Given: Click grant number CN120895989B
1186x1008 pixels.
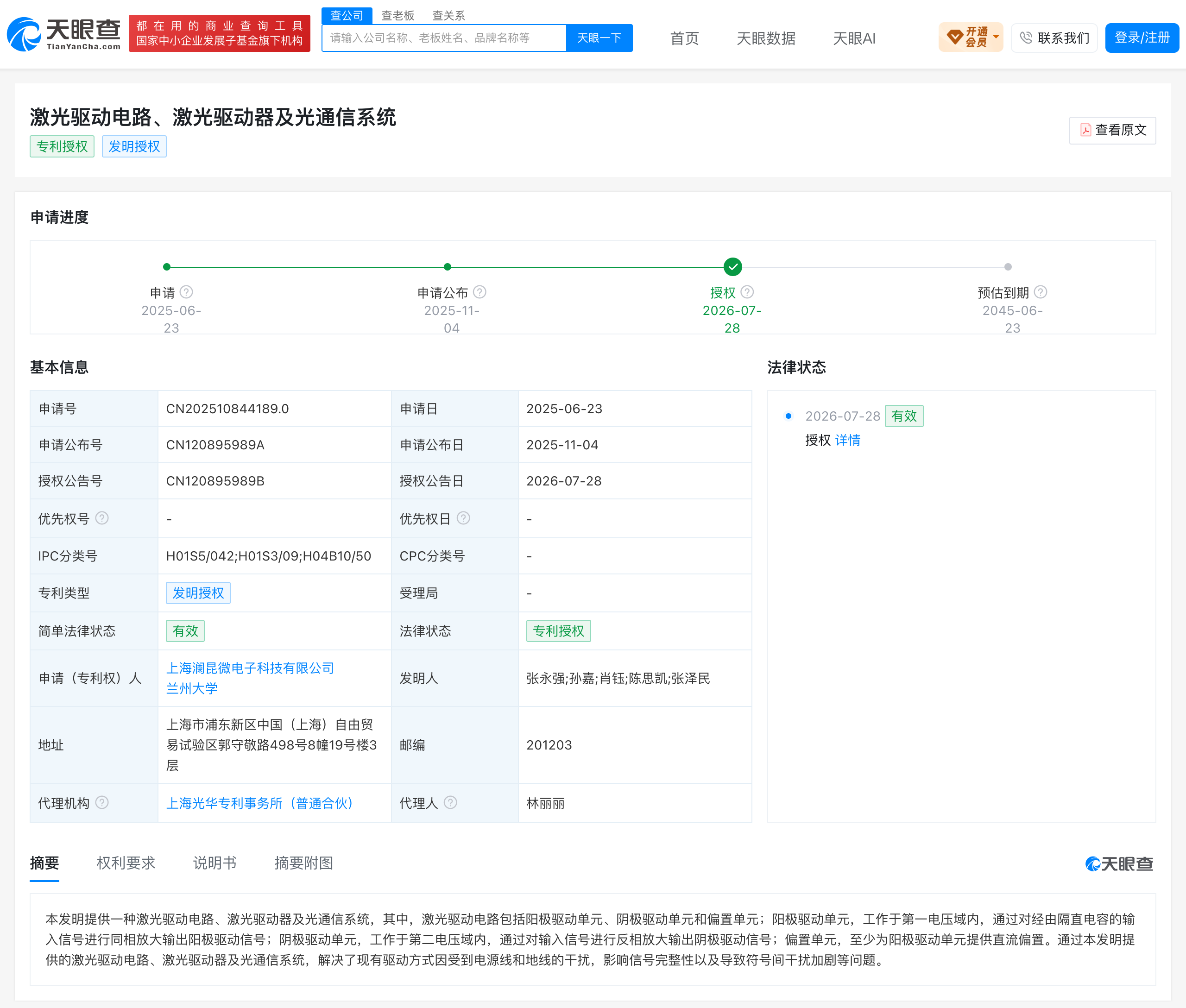Looking at the screenshot, I should click(x=215, y=480).
